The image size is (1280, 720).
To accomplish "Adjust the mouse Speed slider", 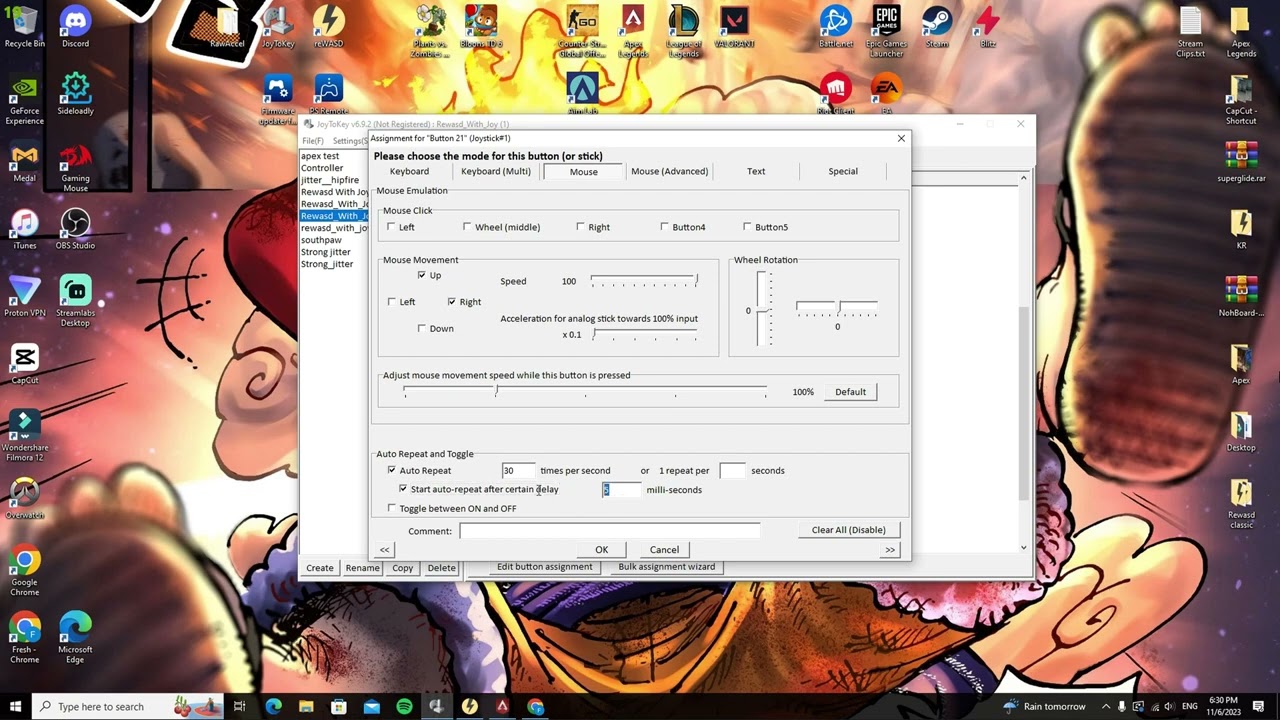I will tap(644, 281).
